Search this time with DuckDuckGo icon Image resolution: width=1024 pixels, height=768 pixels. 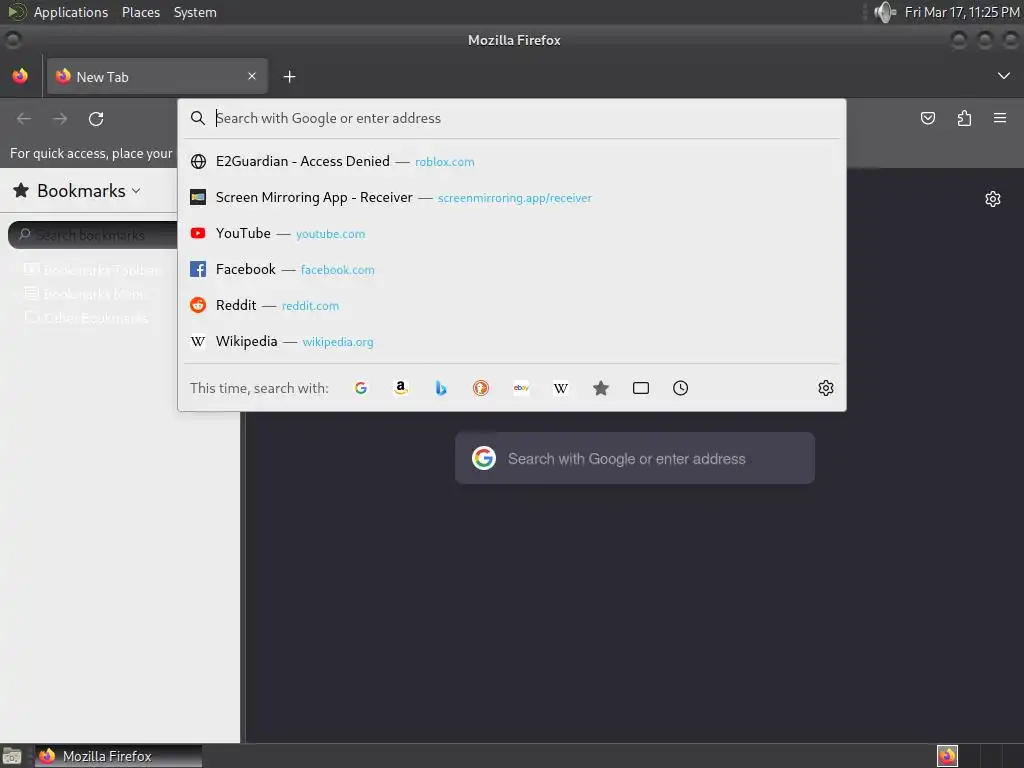[481, 388]
